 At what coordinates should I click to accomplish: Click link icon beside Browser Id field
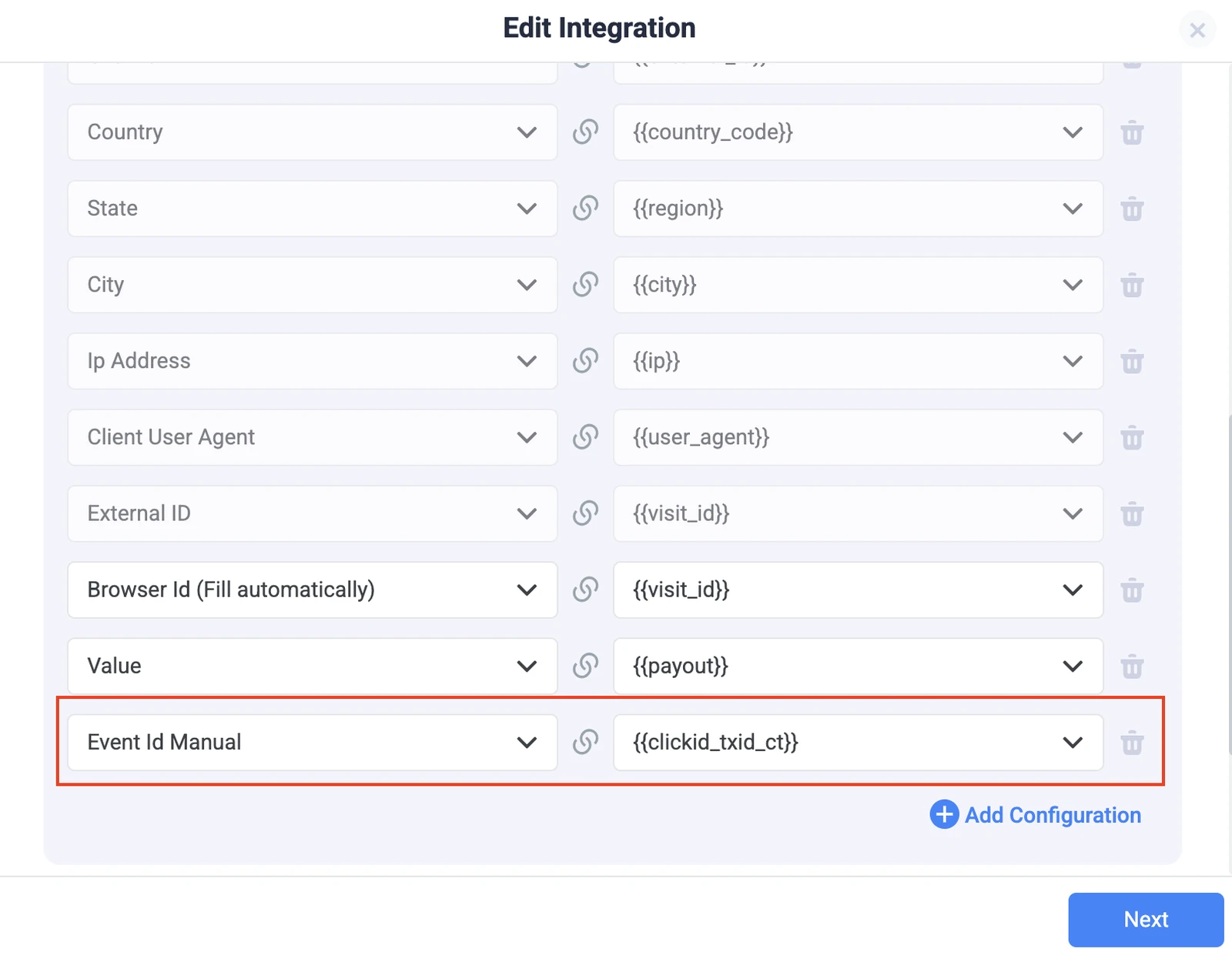[x=585, y=589]
